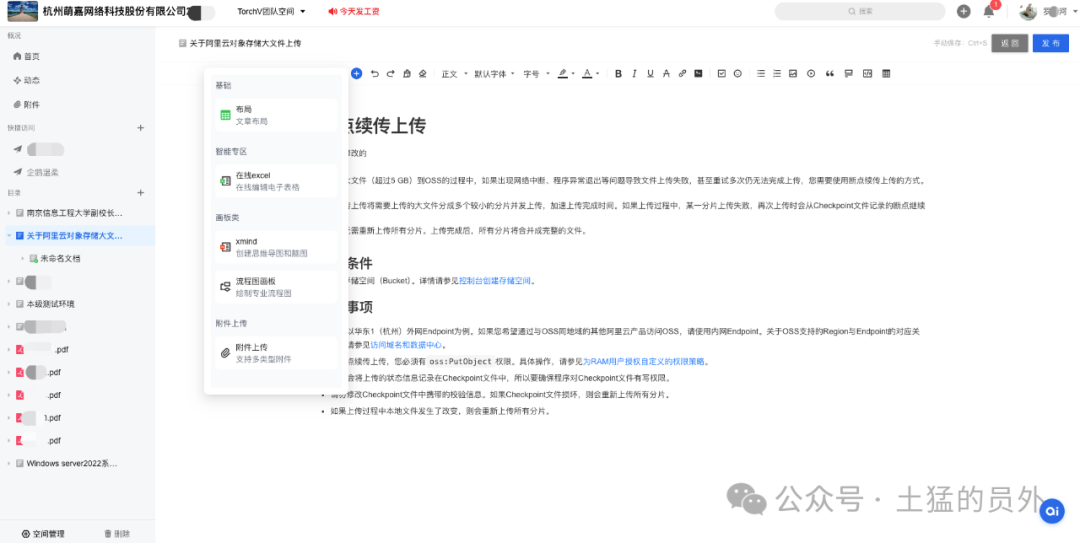Insert a video via the play icon
This screenshot has width=1080, height=543.
tap(811, 74)
